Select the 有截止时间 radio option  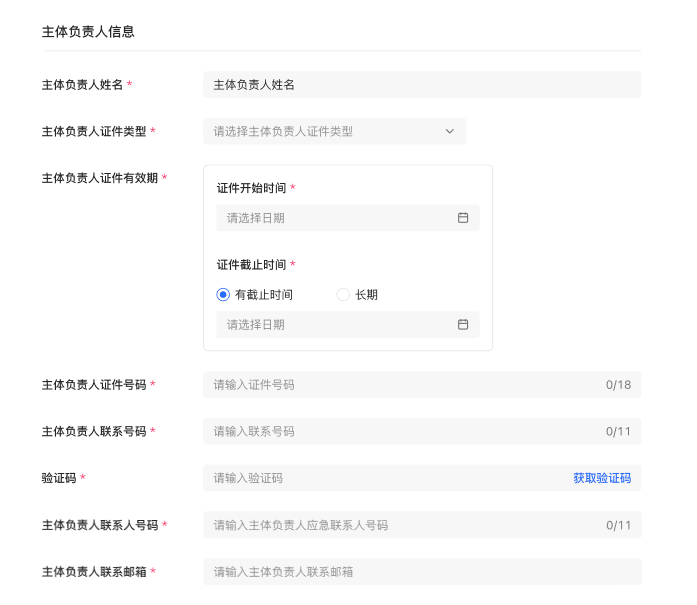(223, 295)
